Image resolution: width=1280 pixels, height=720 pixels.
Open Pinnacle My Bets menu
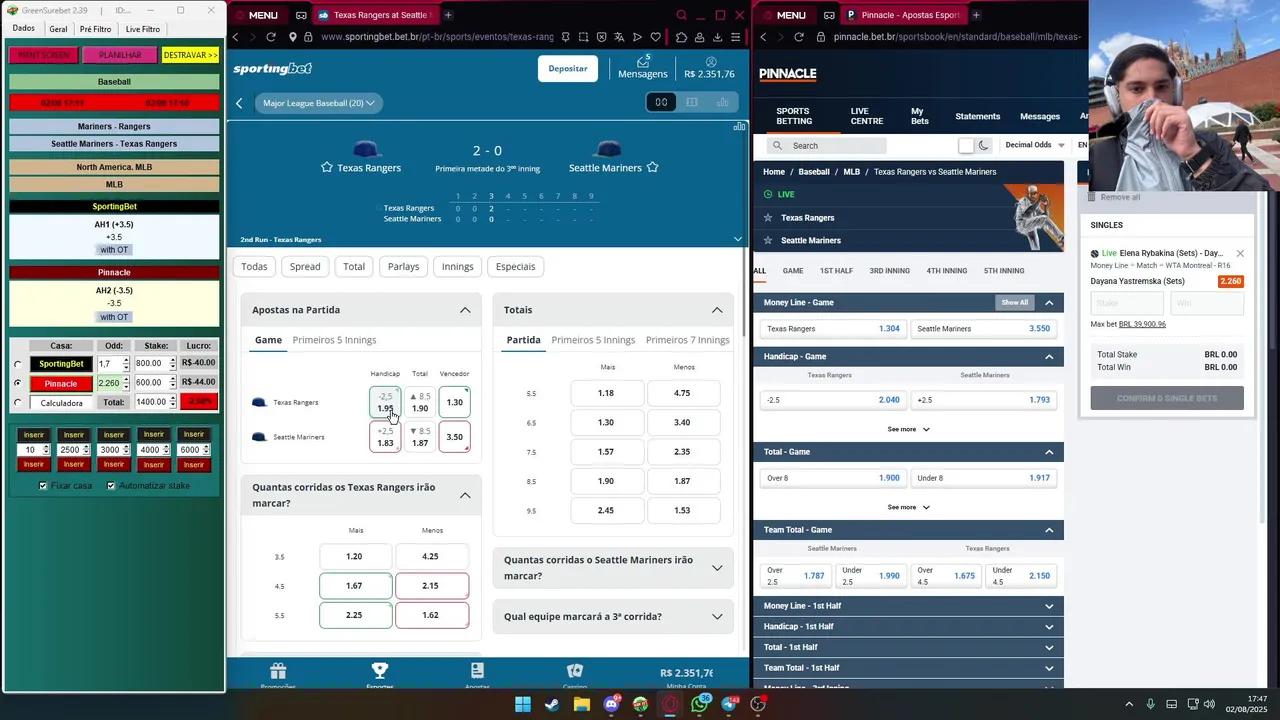pos(920,116)
